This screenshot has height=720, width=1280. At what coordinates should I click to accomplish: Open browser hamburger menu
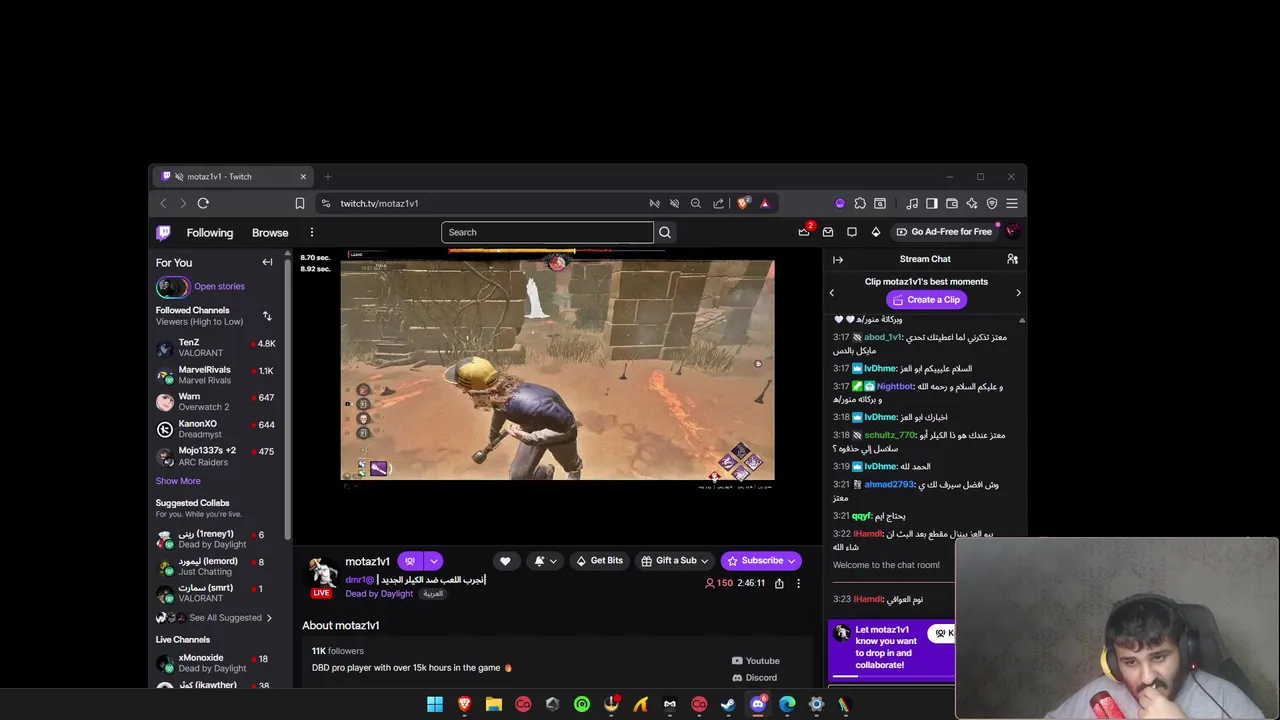pyautogui.click(x=1012, y=203)
